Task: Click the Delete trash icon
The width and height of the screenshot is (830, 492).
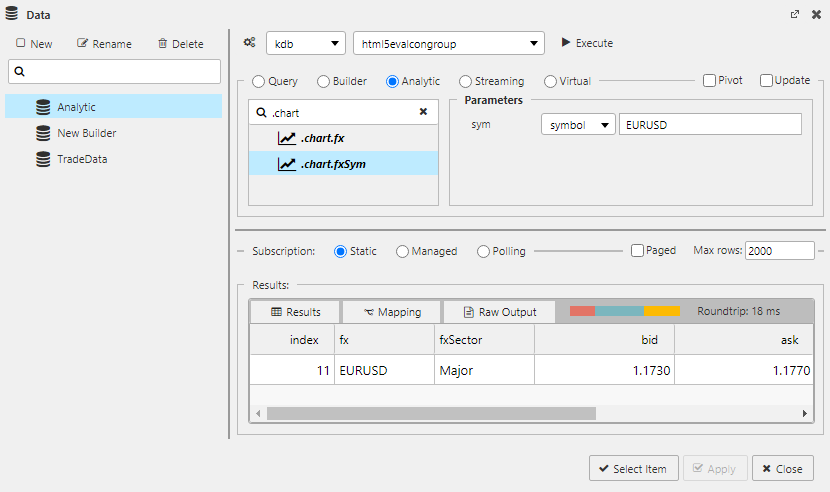Action: point(163,44)
